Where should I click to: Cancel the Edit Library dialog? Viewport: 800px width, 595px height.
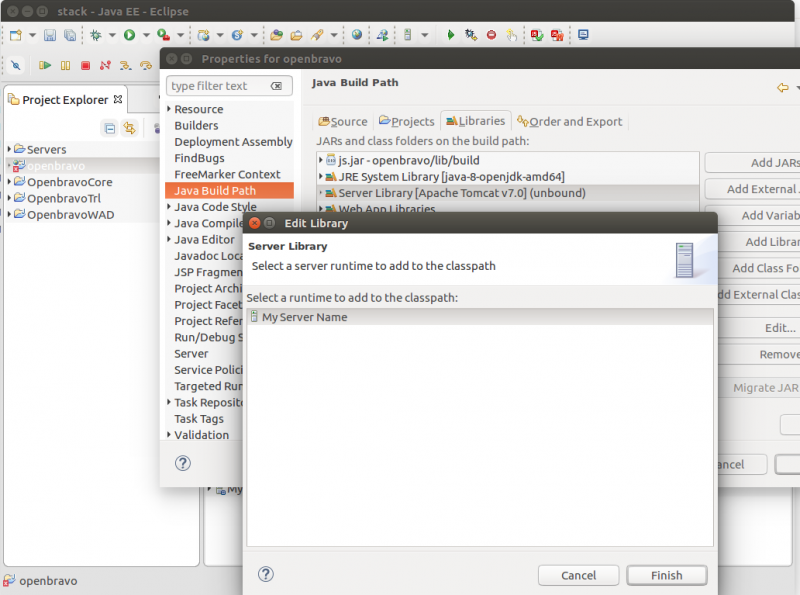click(x=578, y=575)
